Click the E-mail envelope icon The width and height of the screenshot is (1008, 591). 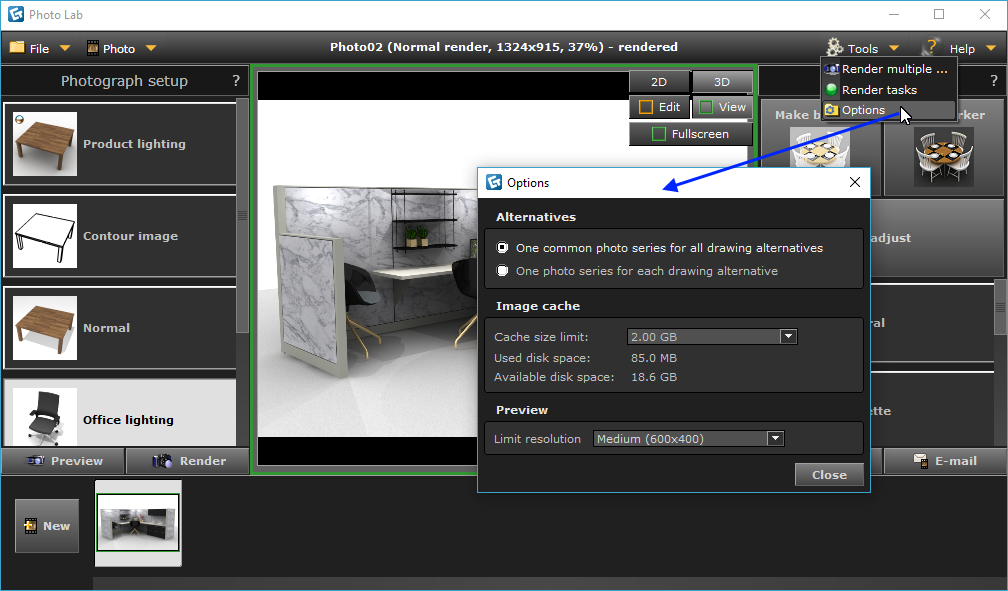point(921,460)
